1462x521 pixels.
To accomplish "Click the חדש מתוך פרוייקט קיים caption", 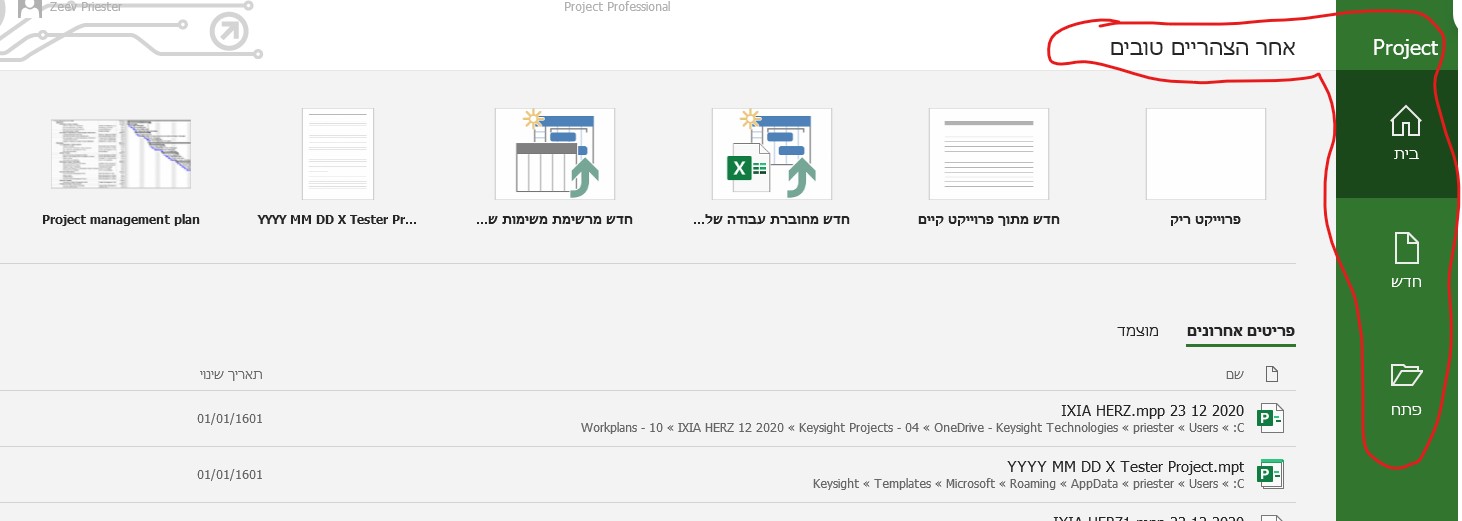I will 988,220.
